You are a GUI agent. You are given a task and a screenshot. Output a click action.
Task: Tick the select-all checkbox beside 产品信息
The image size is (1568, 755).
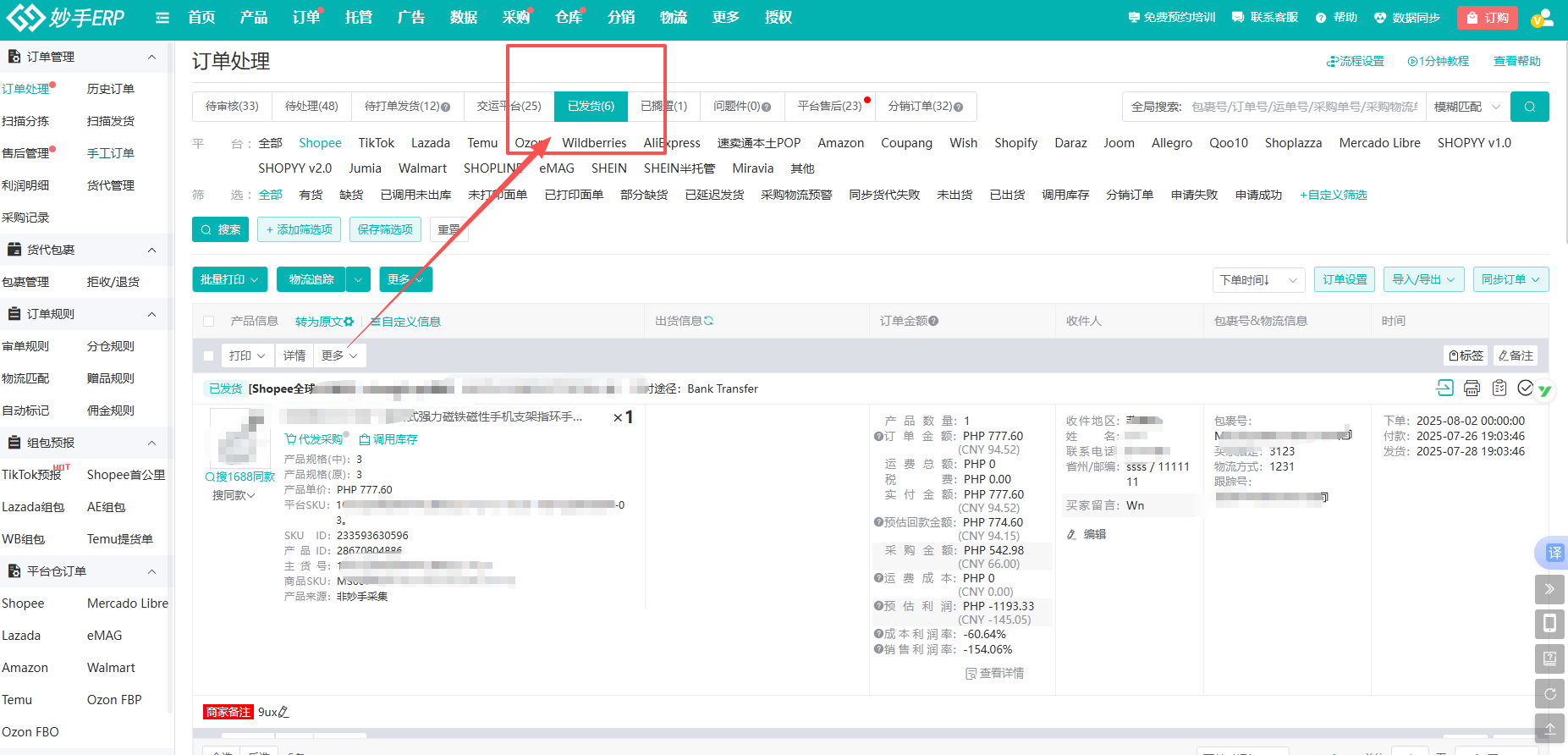[209, 322]
